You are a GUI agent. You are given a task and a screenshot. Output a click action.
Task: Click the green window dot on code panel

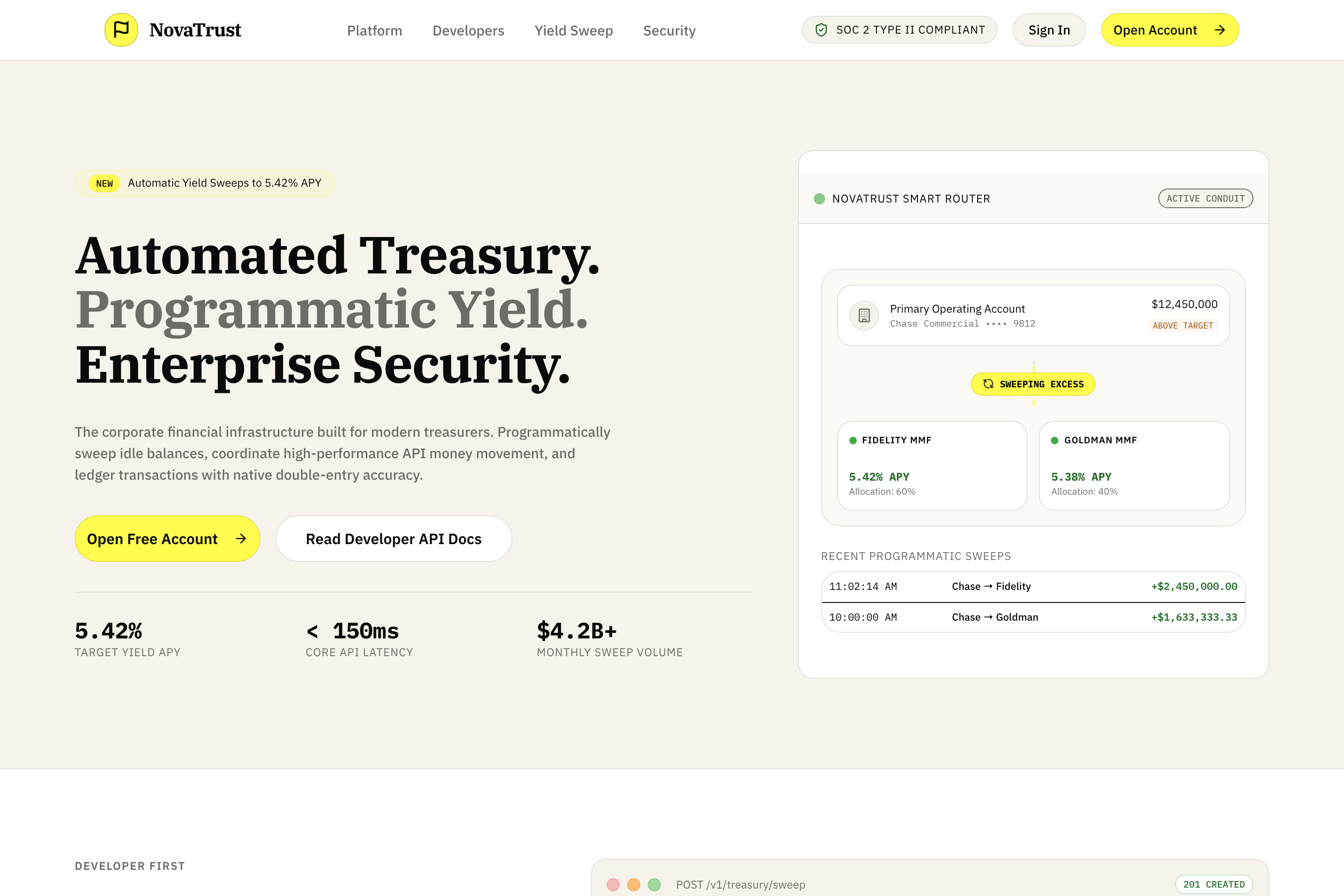coord(654,885)
